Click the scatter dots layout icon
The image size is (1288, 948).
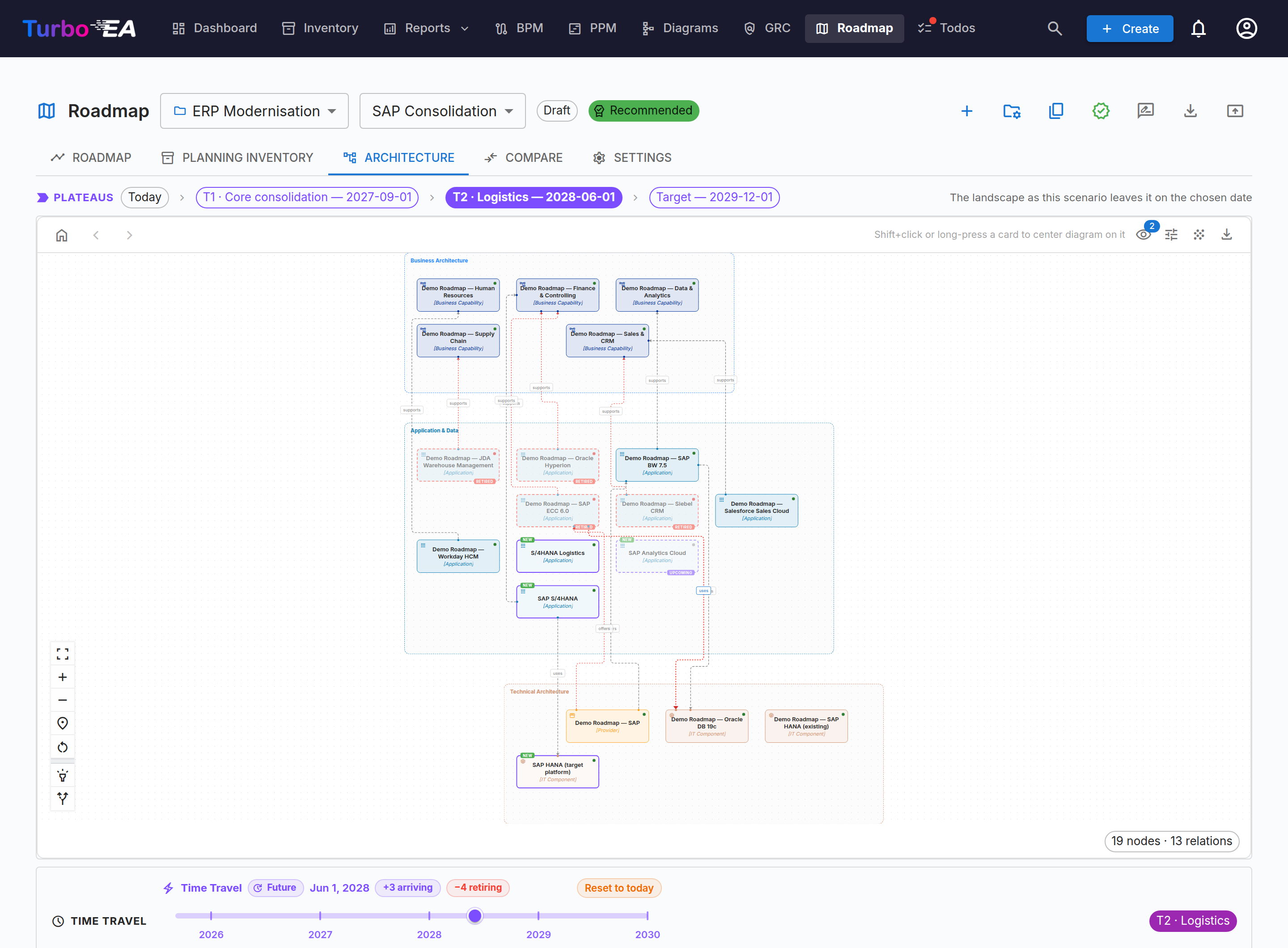click(1199, 235)
